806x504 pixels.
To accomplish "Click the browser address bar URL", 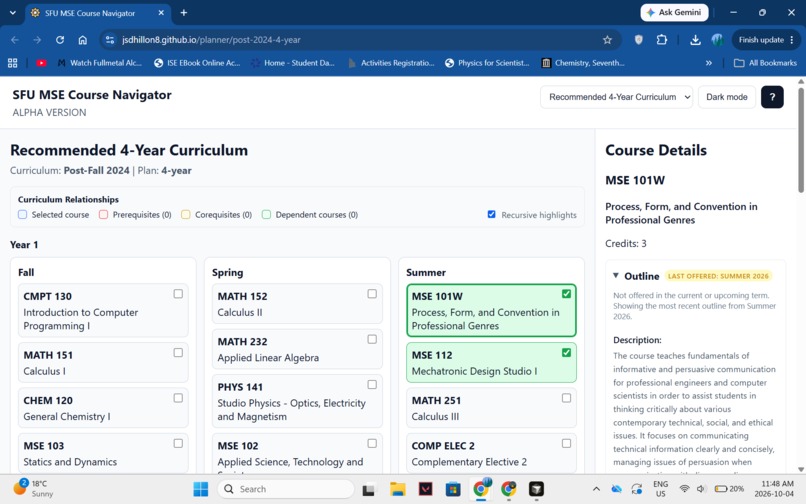I will 211,40.
